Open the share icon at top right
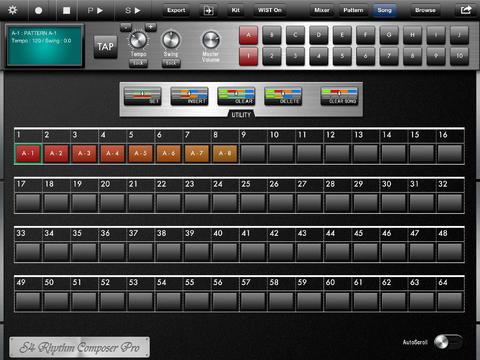 tap(466, 10)
